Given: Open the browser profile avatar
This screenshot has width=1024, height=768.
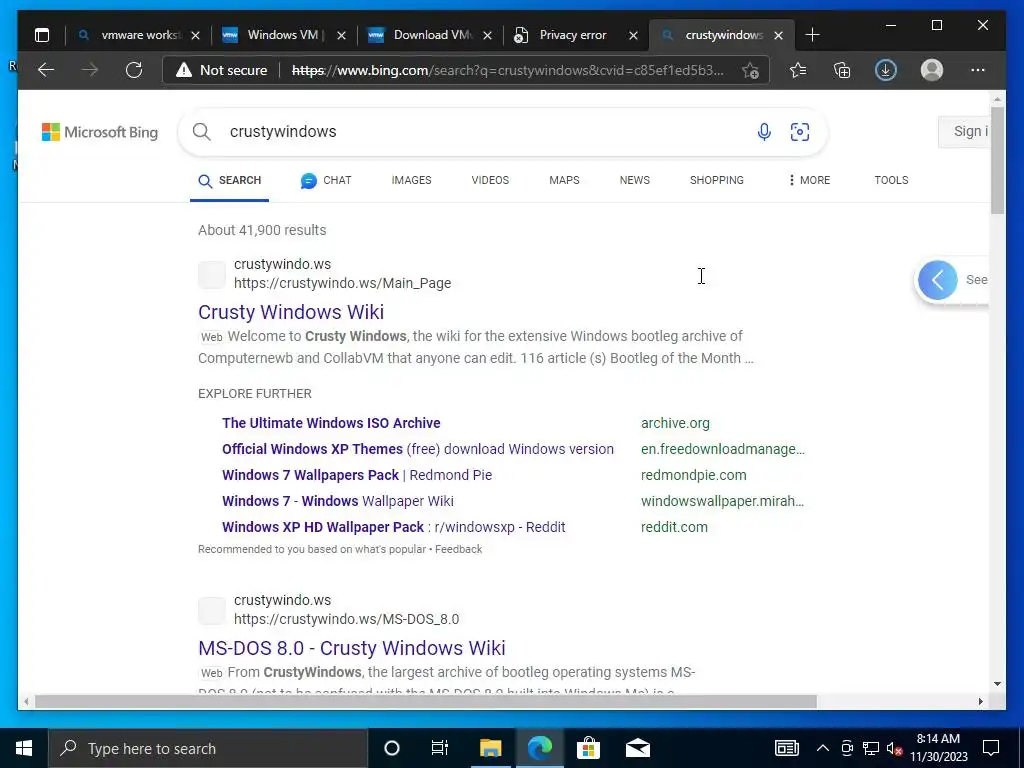Looking at the screenshot, I should (x=932, y=70).
